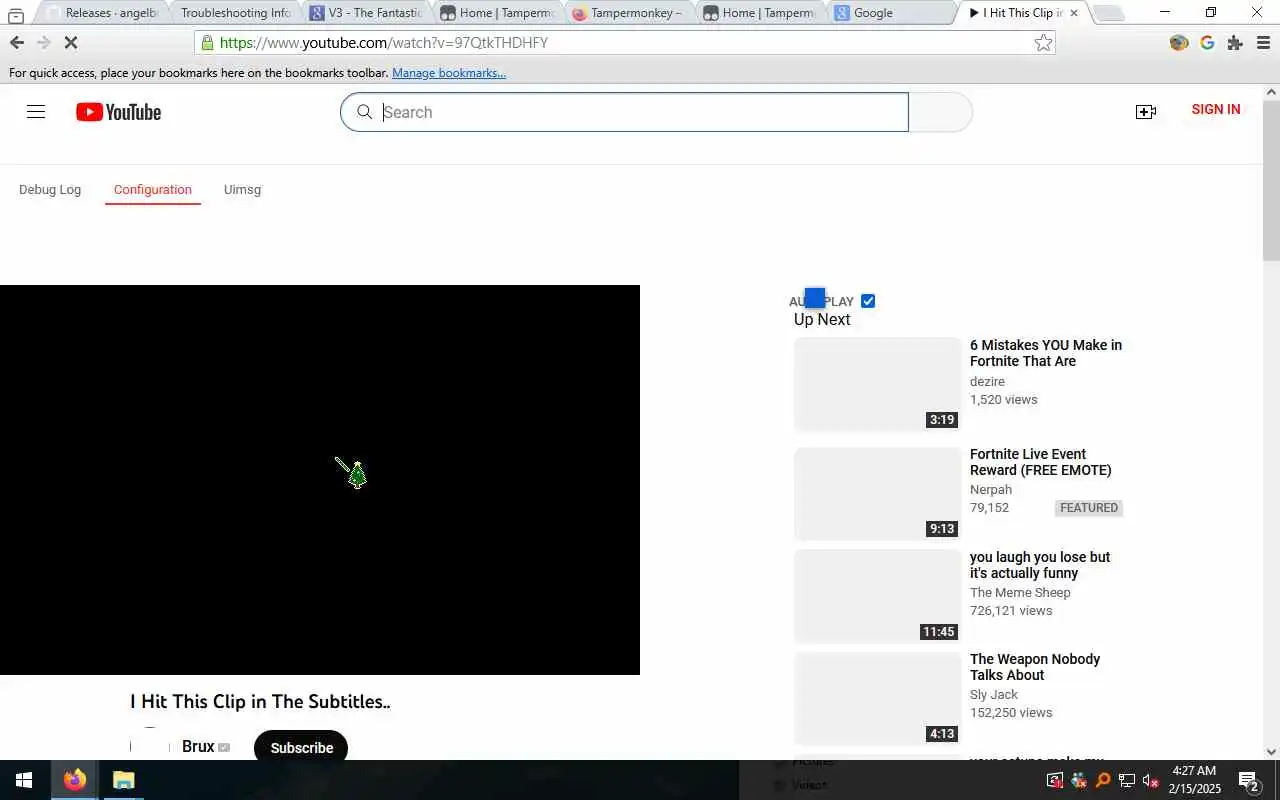Click the globe extension icon in browser toolbar

pos(1179,42)
